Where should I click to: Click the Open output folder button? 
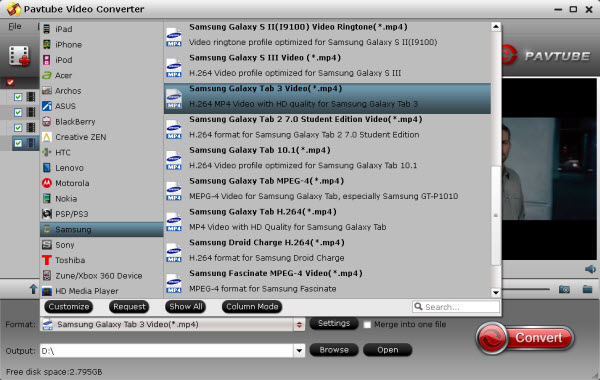point(388,350)
